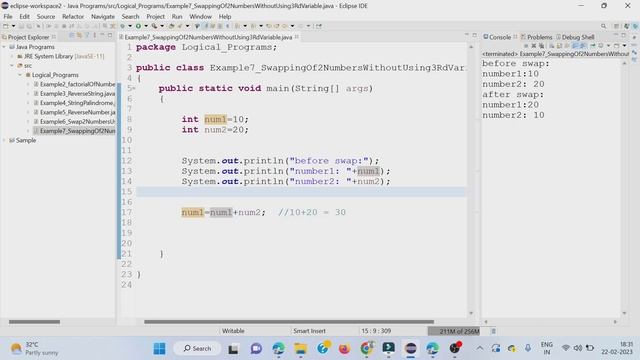
Task: Click the taskbar Search box
Action: [197, 349]
